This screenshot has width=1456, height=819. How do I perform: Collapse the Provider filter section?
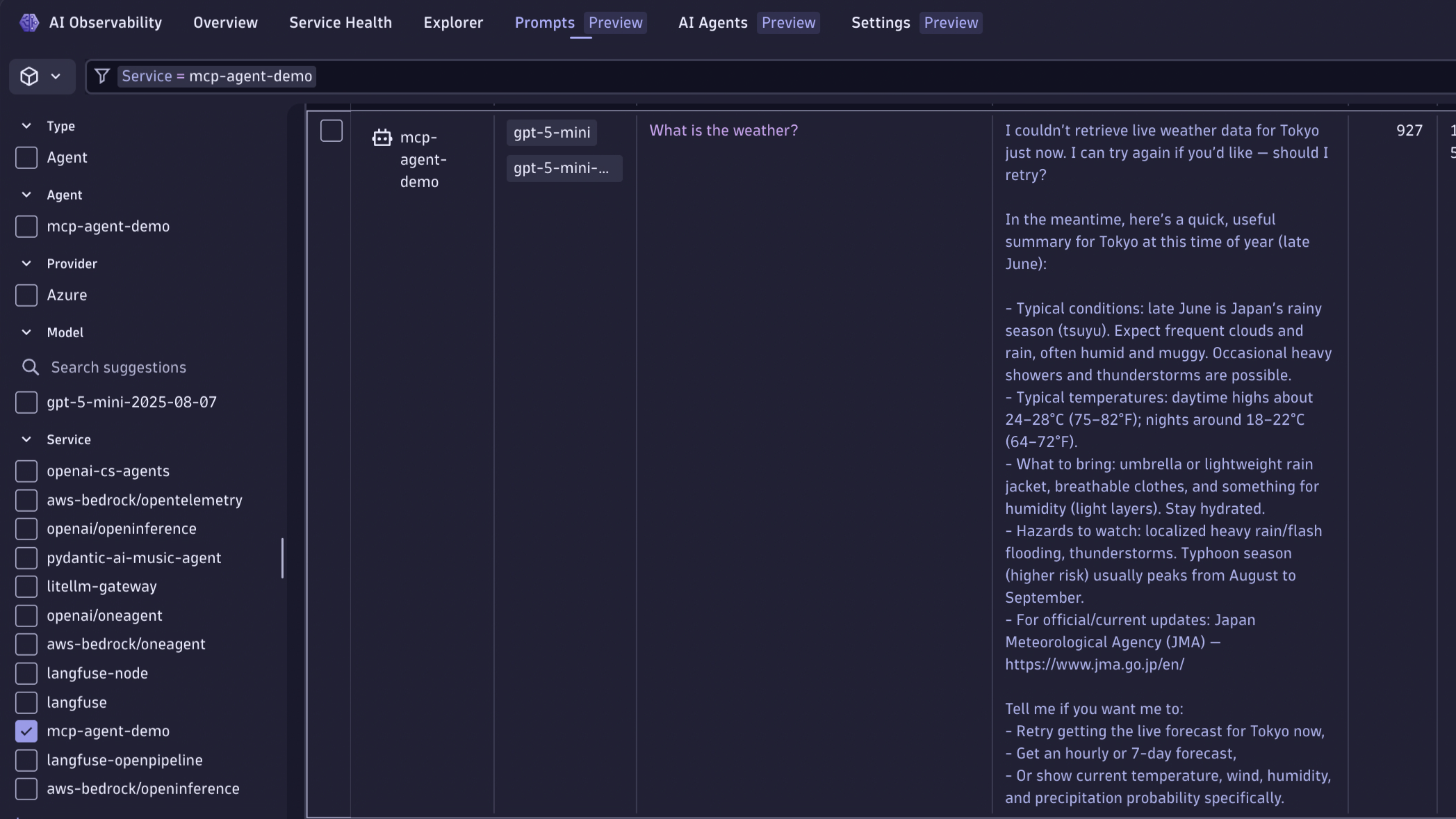26,263
